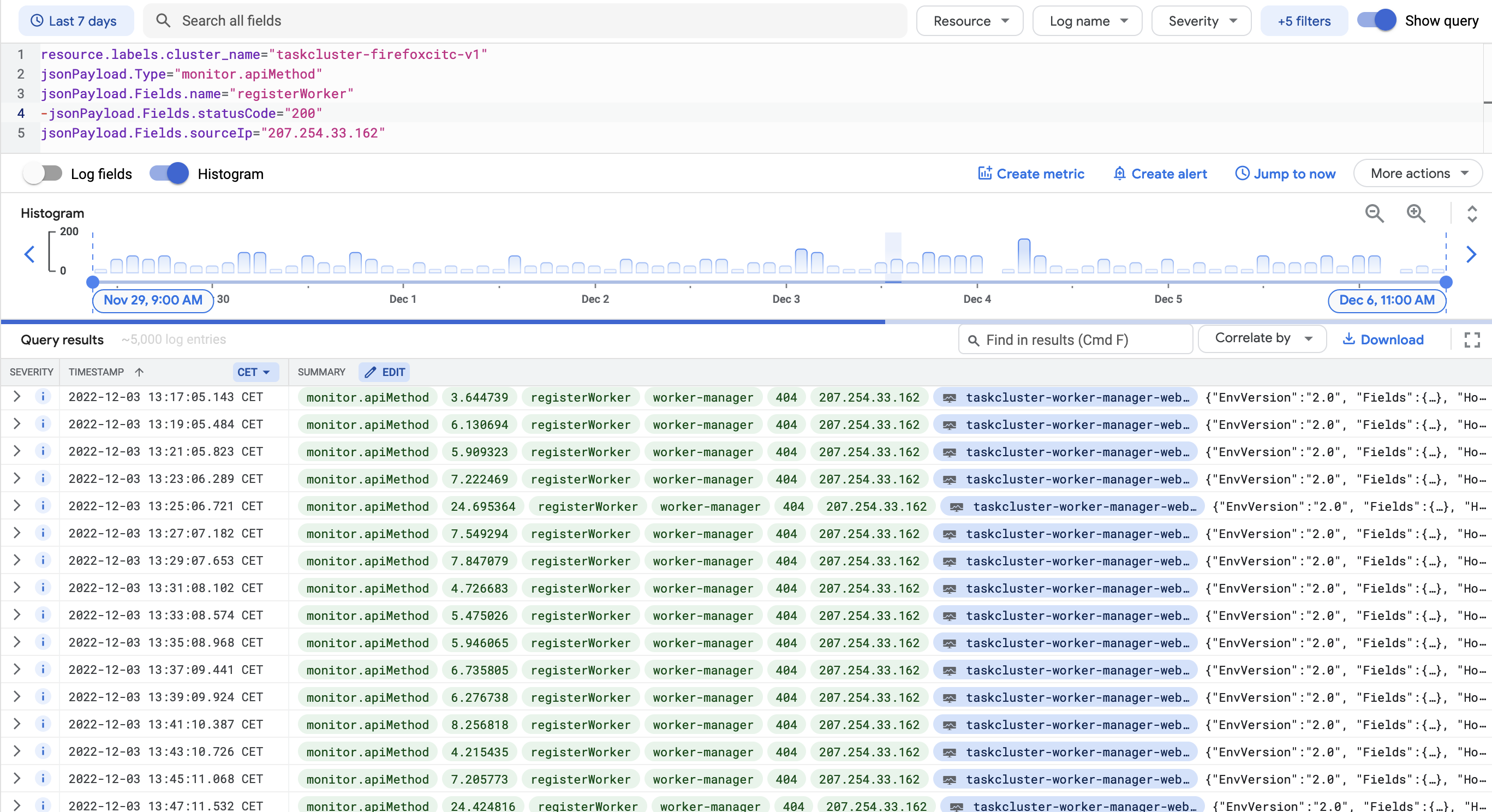Viewport: 1492px width, 812px height.
Task: Expand query results to fullscreen
Action: [x=1472, y=339]
